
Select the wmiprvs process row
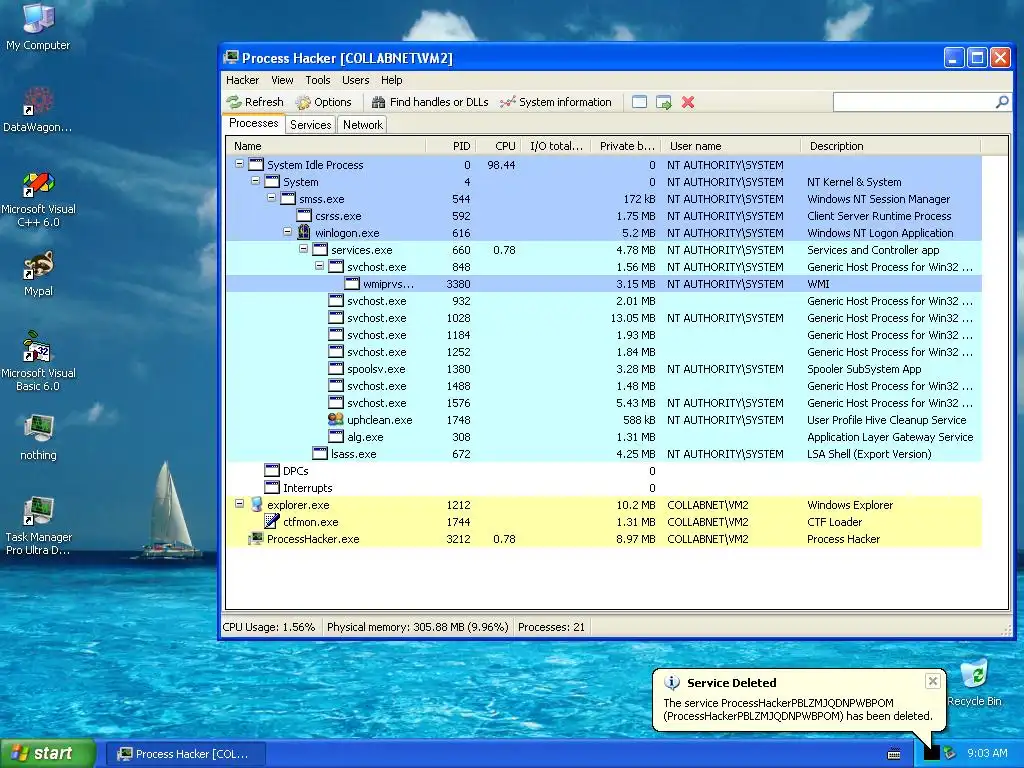tap(603, 283)
